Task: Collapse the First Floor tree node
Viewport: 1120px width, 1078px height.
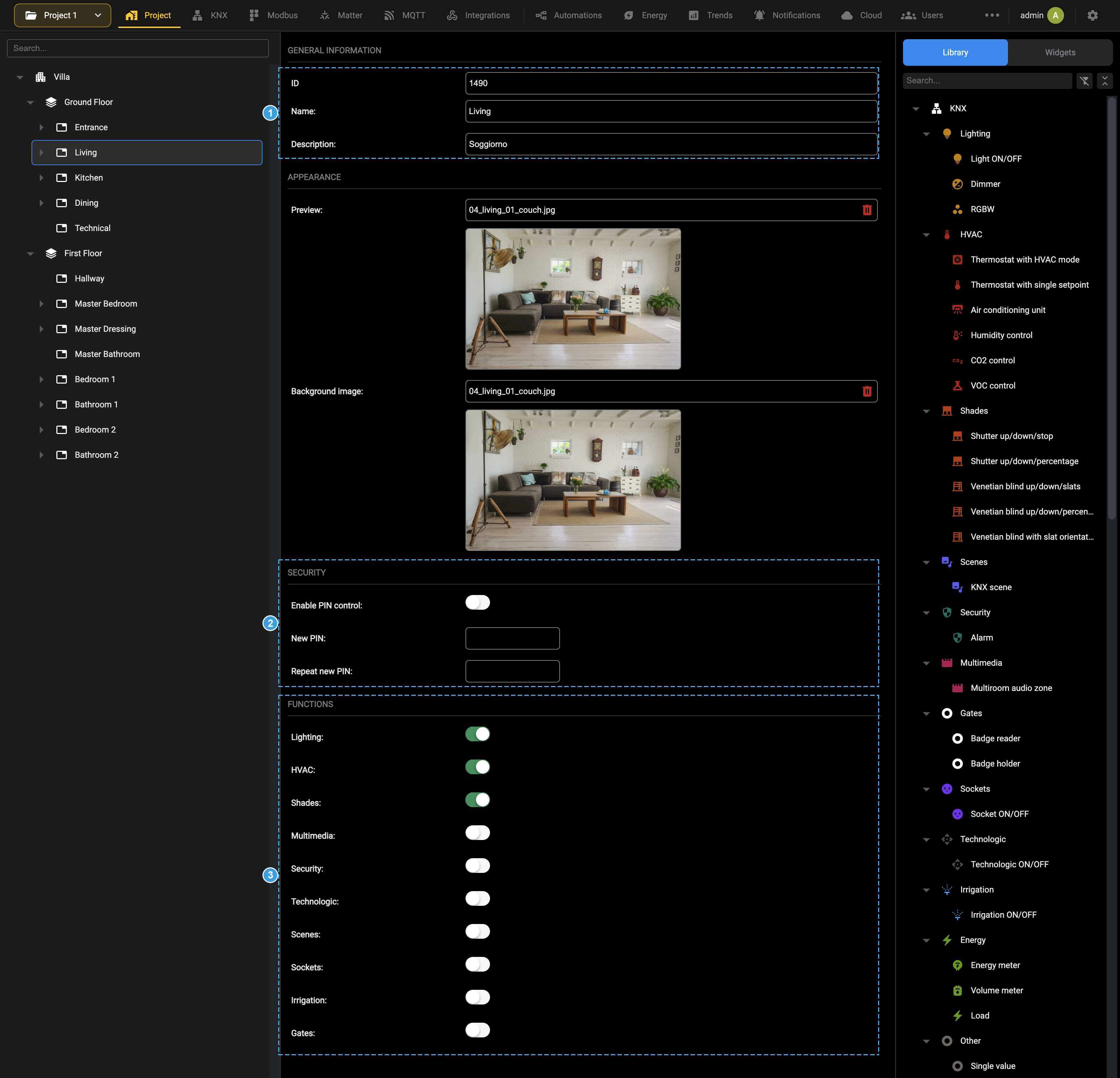Action: (x=30, y=254)
